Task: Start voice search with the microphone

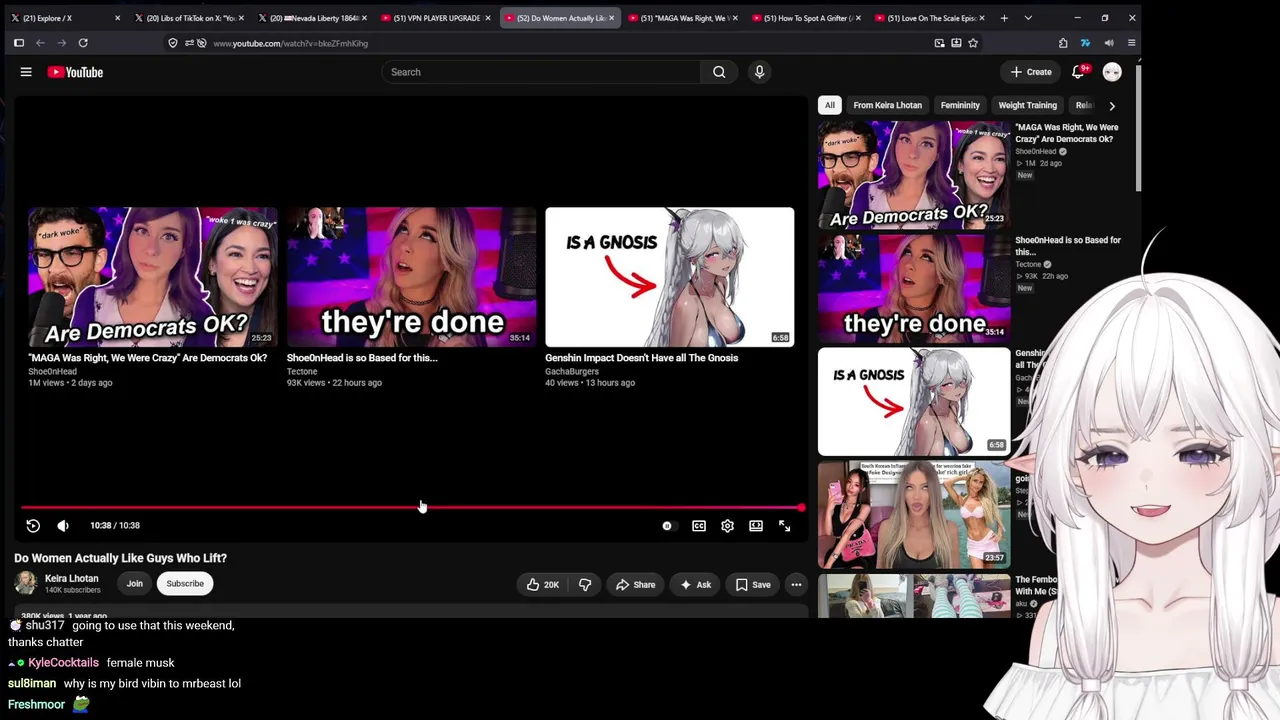Action: 759,72
